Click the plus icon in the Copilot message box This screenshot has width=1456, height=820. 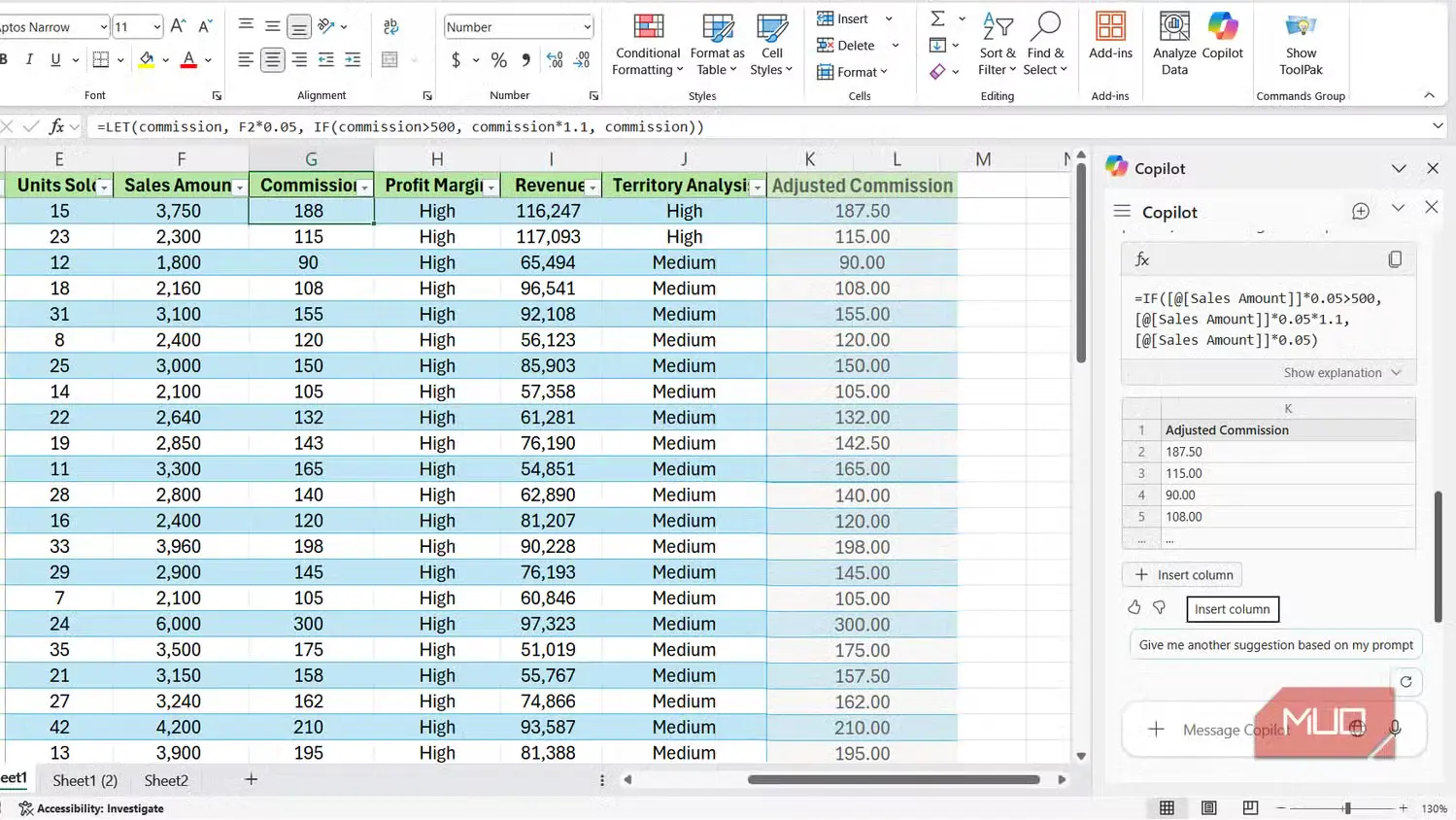[1156, 729]
